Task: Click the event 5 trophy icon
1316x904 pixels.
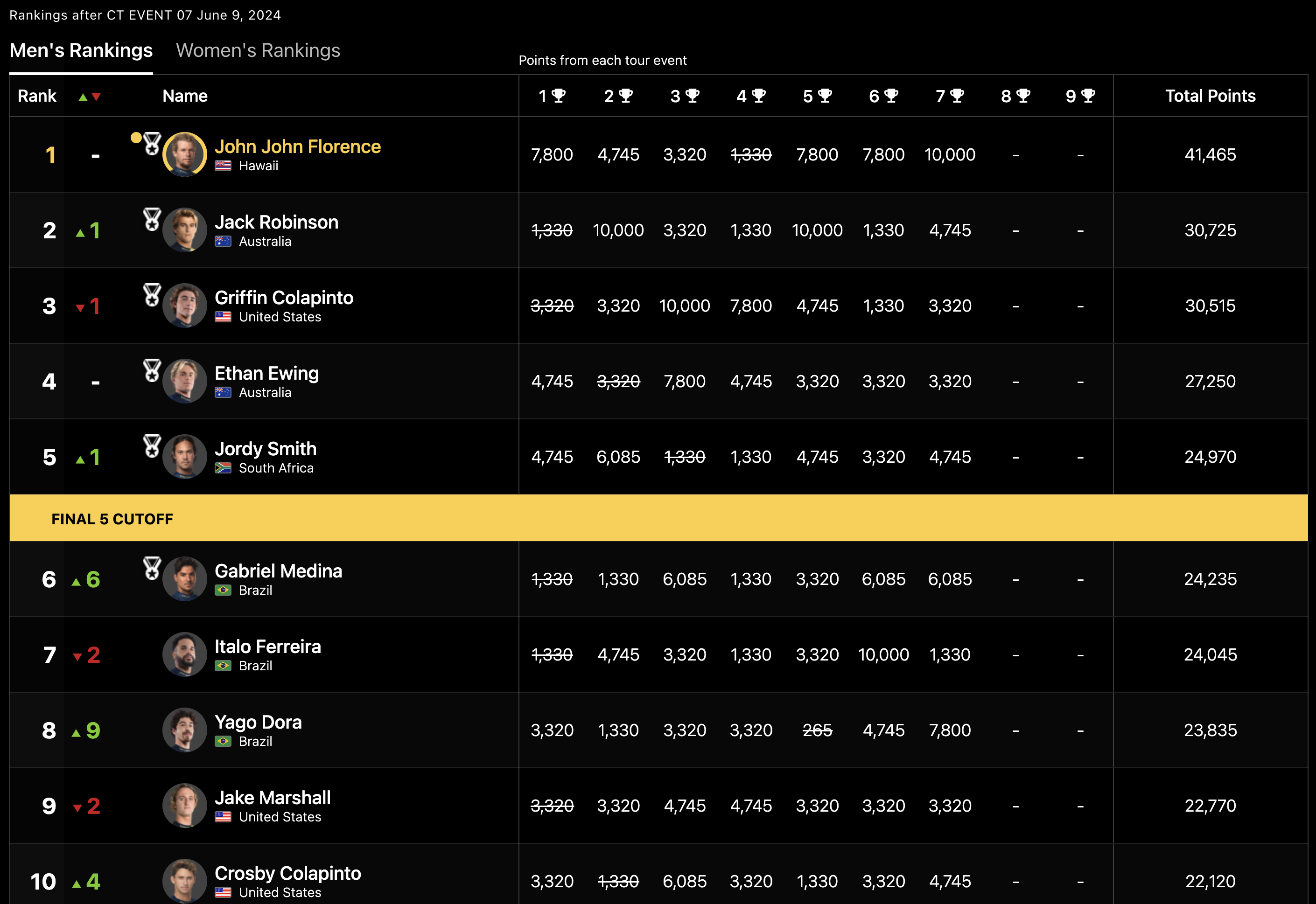Action: 825,96
